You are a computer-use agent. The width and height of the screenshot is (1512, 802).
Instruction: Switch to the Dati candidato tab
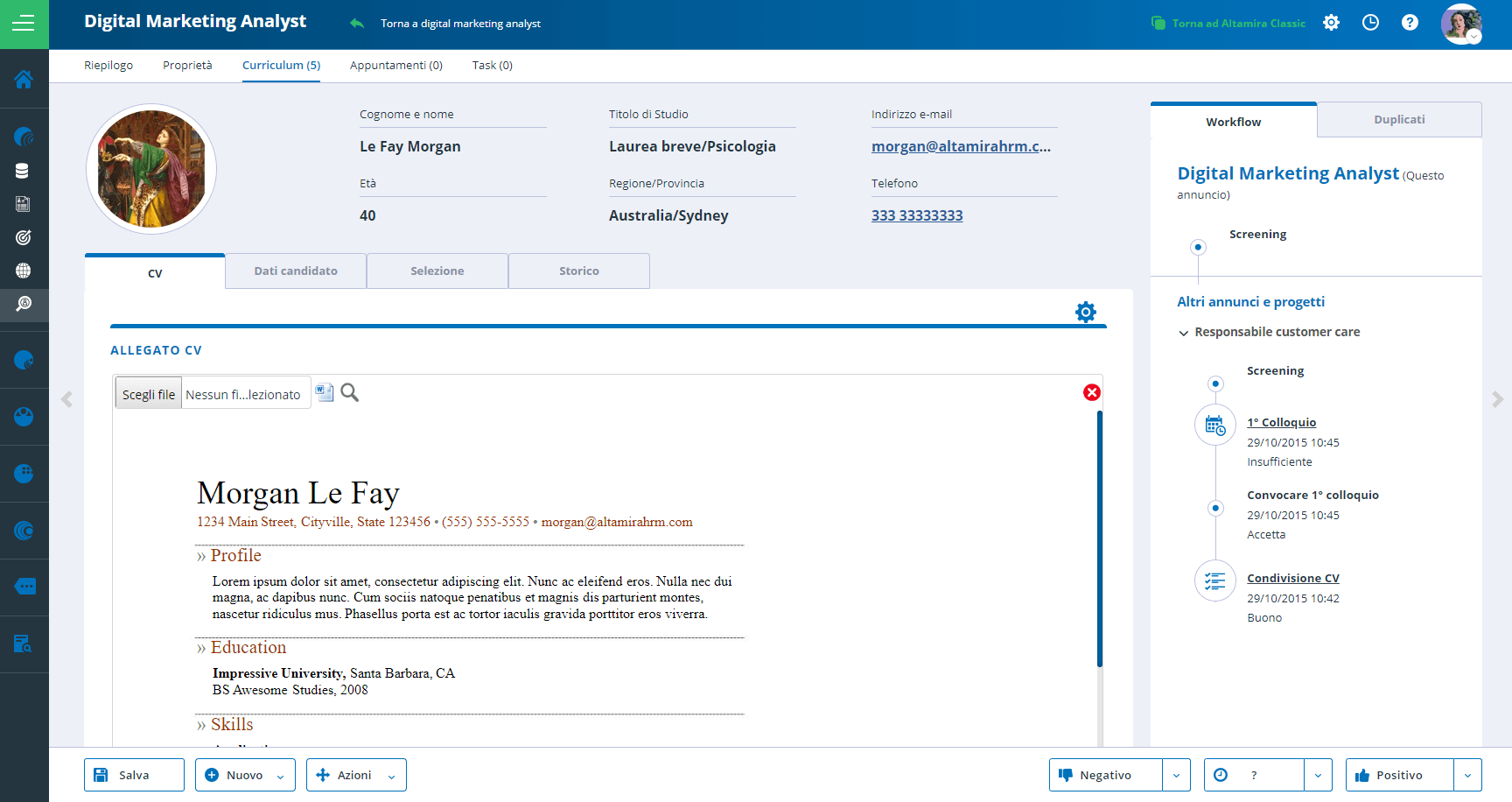pos(296,271)
